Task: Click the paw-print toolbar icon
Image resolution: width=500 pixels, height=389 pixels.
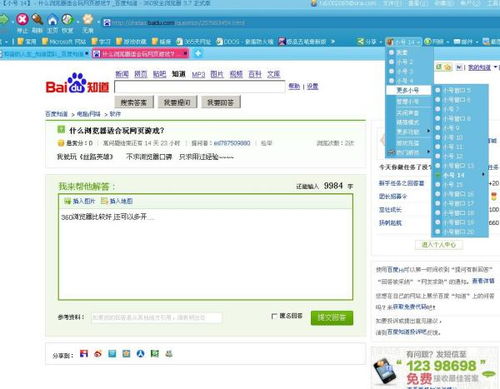Action: click(x=88, y=19)
